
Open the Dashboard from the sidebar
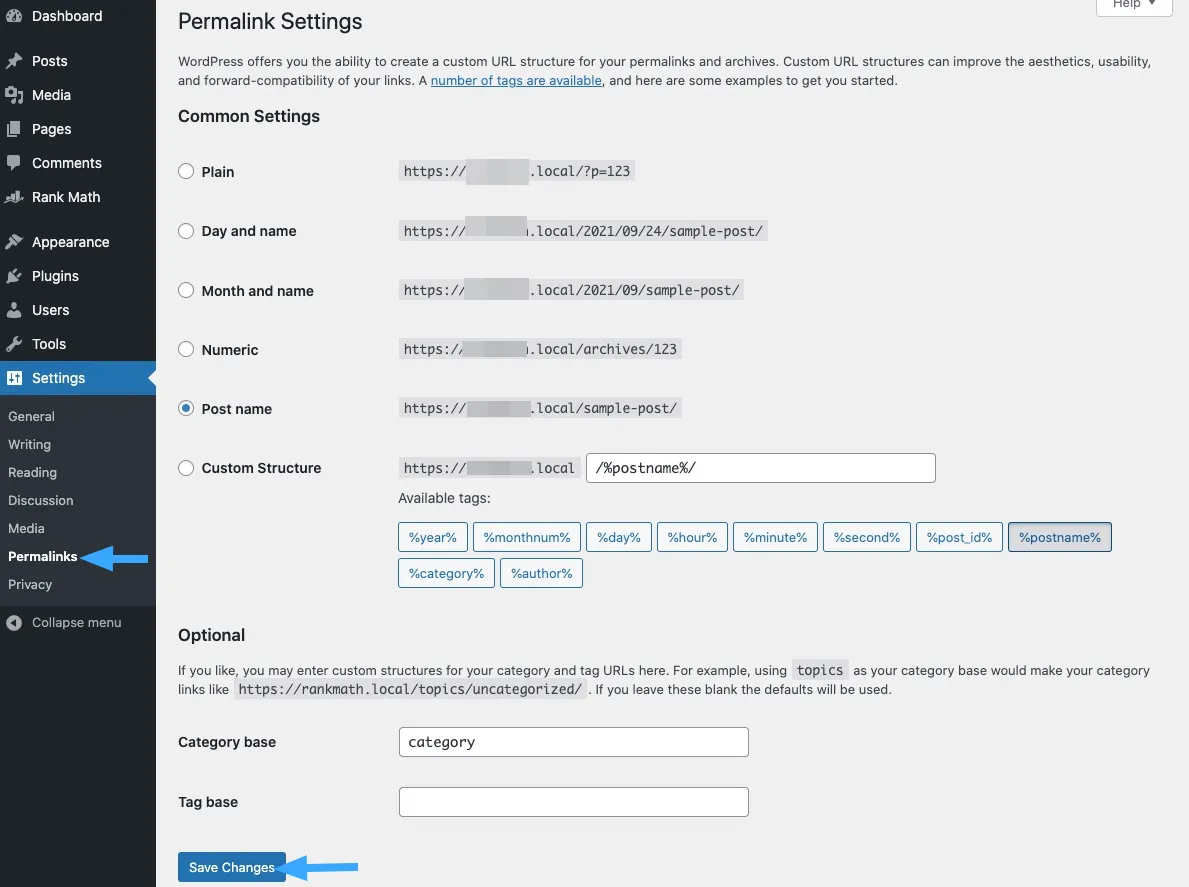point(67,16)
